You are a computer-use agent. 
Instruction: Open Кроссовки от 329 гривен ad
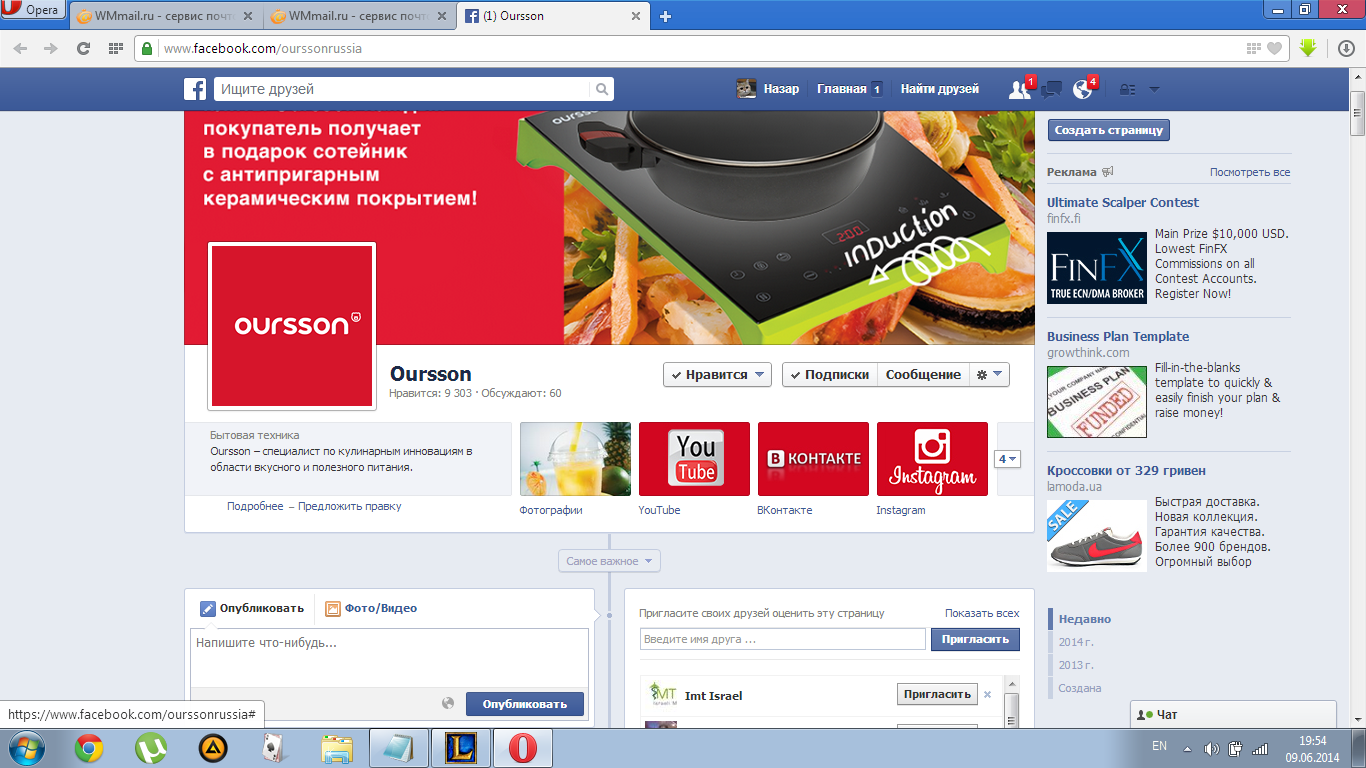coord(1126,470)
